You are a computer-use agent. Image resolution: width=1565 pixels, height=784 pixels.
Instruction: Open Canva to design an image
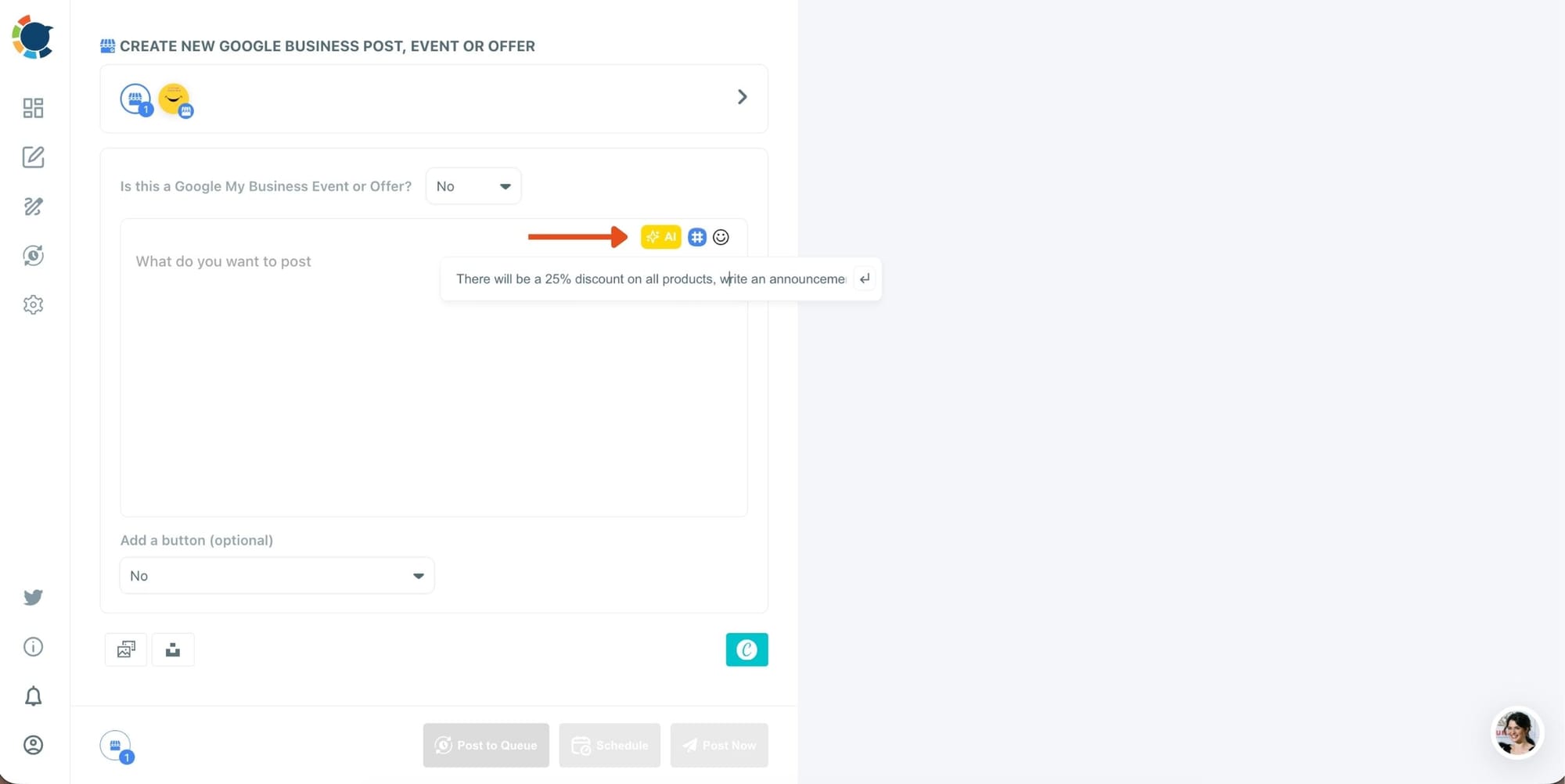747,649
